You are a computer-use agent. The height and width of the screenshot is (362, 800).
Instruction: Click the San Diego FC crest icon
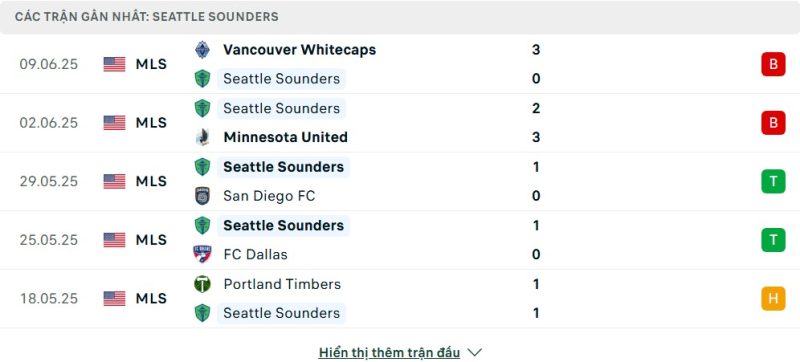[203, 196]
